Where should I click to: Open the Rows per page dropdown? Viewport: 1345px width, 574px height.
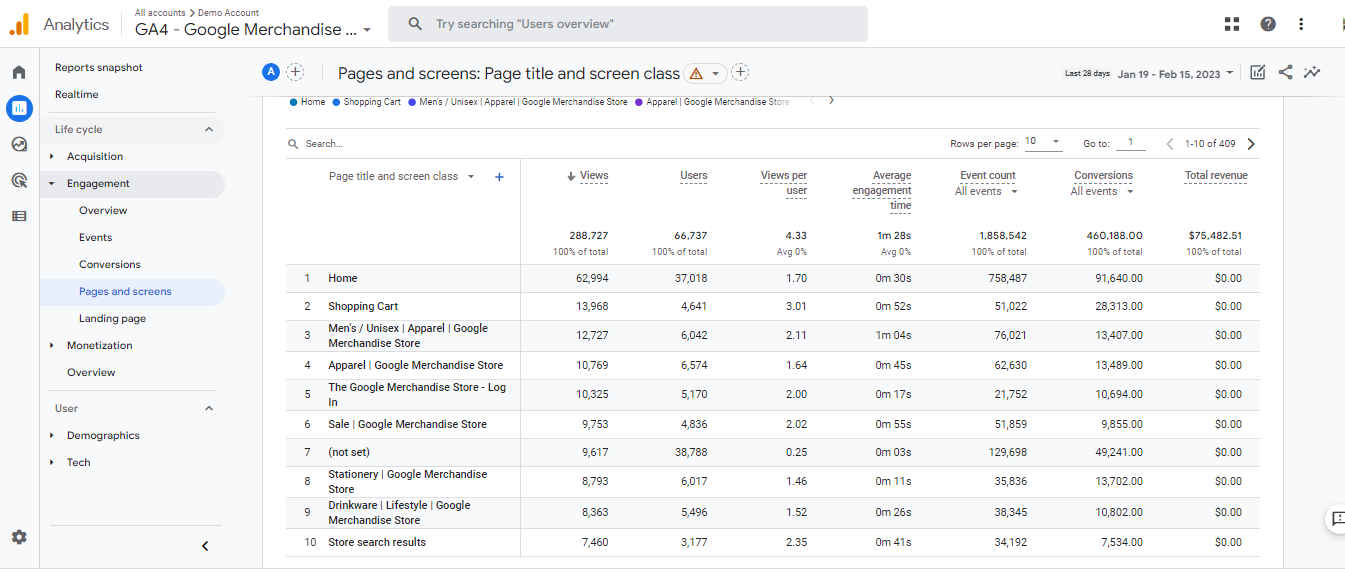(x=1043, y=142)
